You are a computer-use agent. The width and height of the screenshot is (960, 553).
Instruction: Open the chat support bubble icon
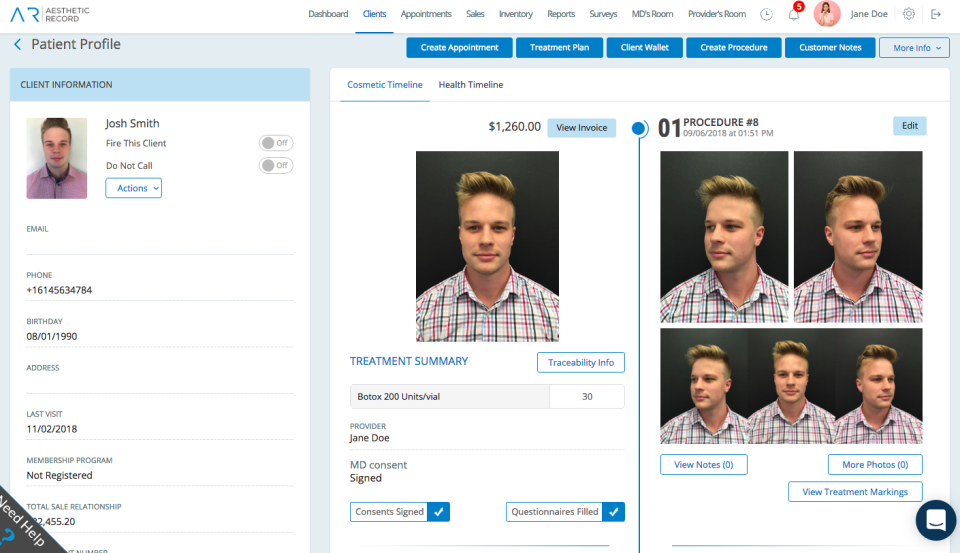pyautogui.click(x=936, y=520)
